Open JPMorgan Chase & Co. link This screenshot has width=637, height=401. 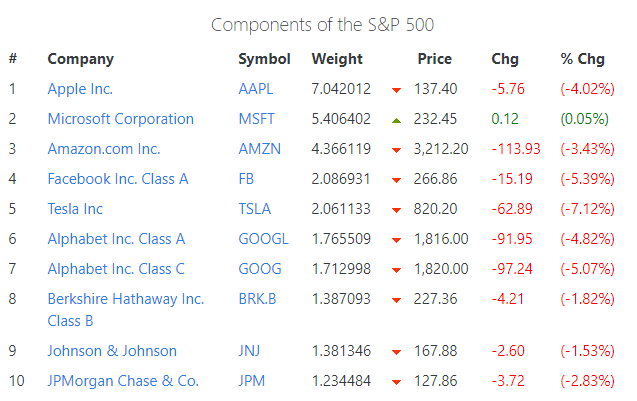coord(123,381)
